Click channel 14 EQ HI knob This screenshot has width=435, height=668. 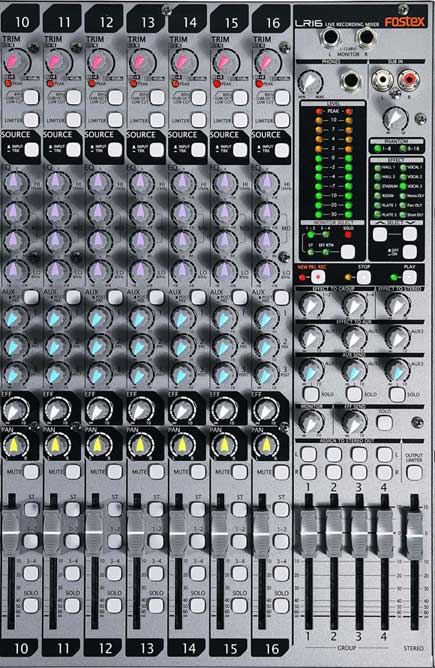[x=183, y=183]
